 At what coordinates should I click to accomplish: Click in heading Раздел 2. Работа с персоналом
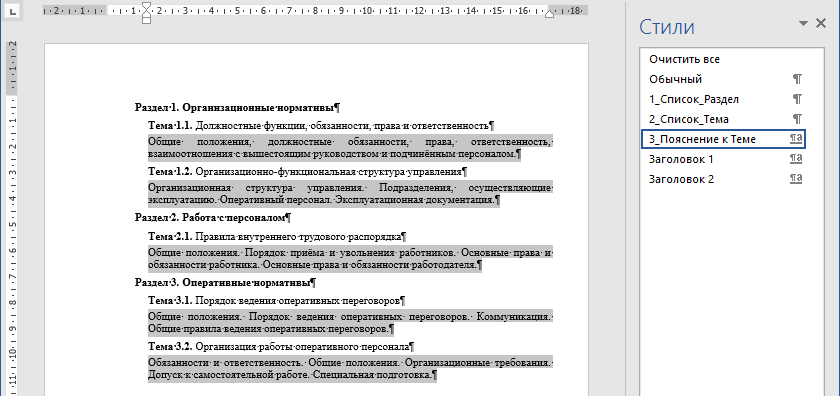(212, 218)
